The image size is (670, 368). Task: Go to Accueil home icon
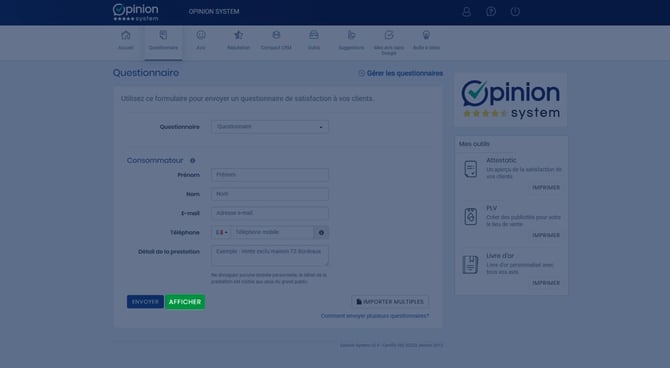(x=126, y=35)
